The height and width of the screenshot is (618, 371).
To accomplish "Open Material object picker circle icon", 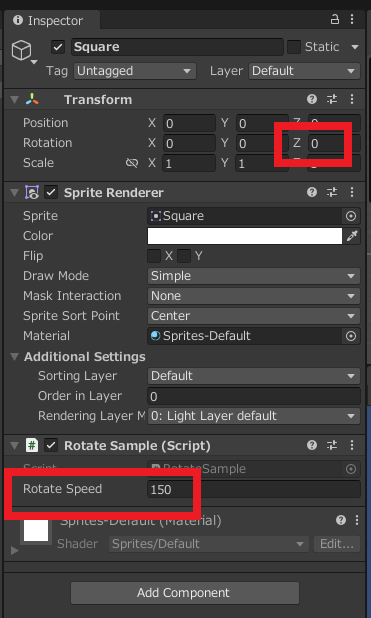I will click(x=350, y=336).
